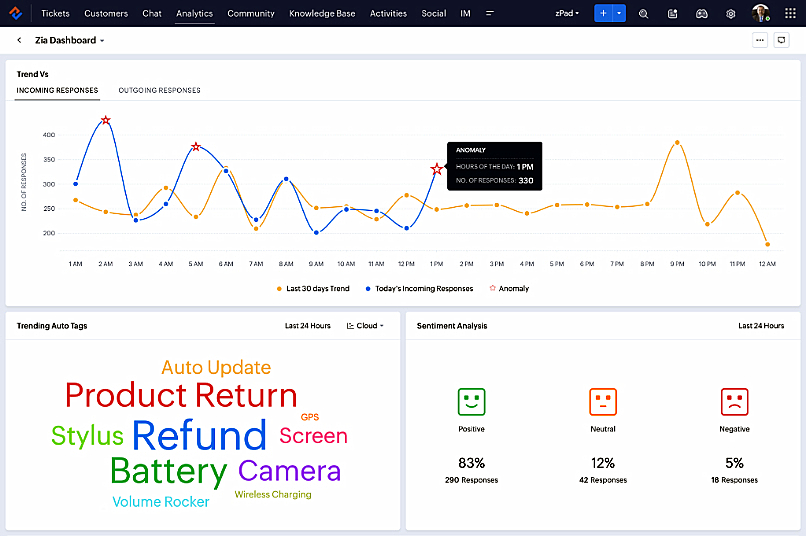This screenshot has width=806, height=536.
Task: Toggle the Anomaly legend marker
Action: coord(508,288)
